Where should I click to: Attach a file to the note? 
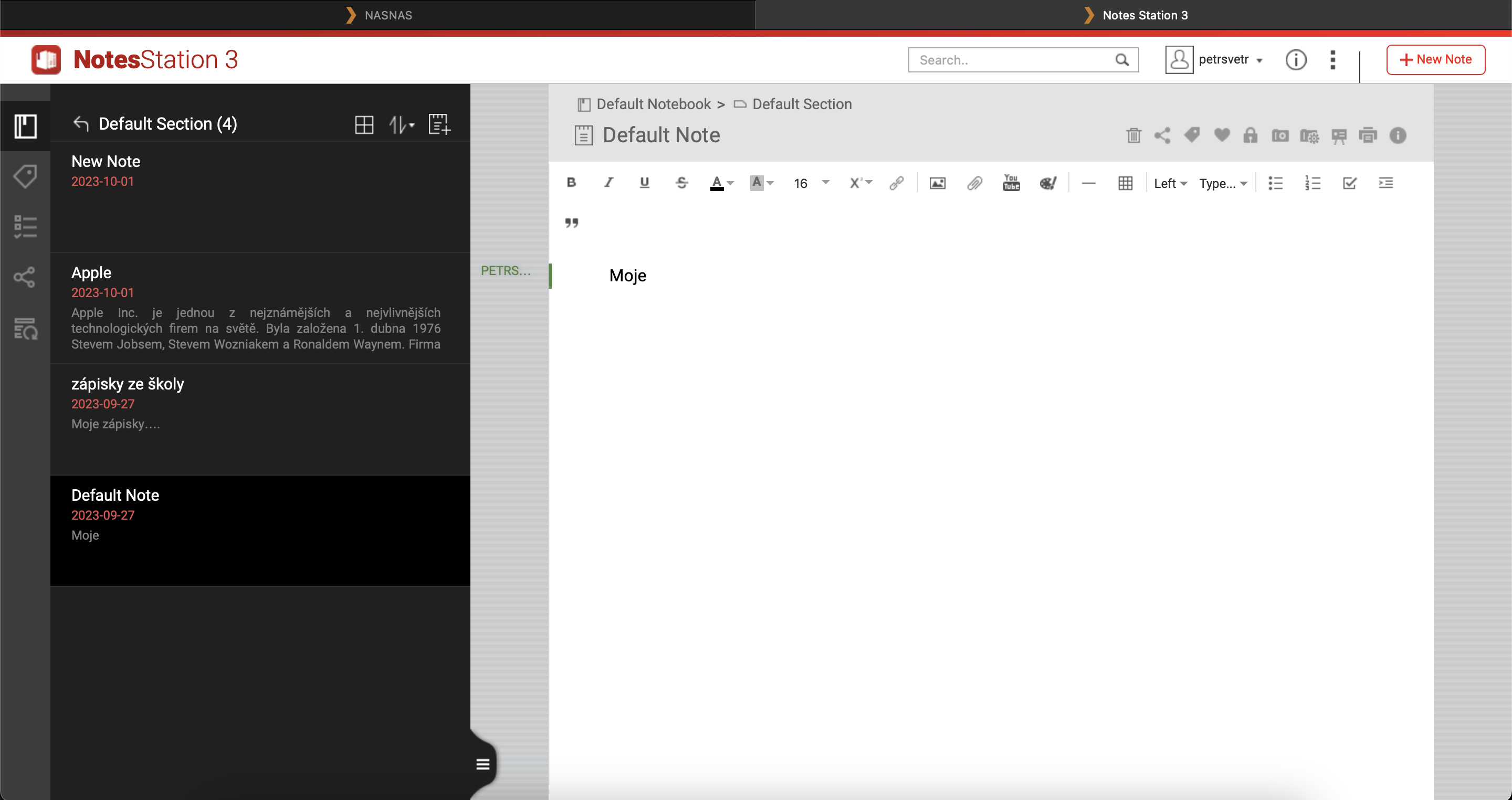[x=975, y=183]
